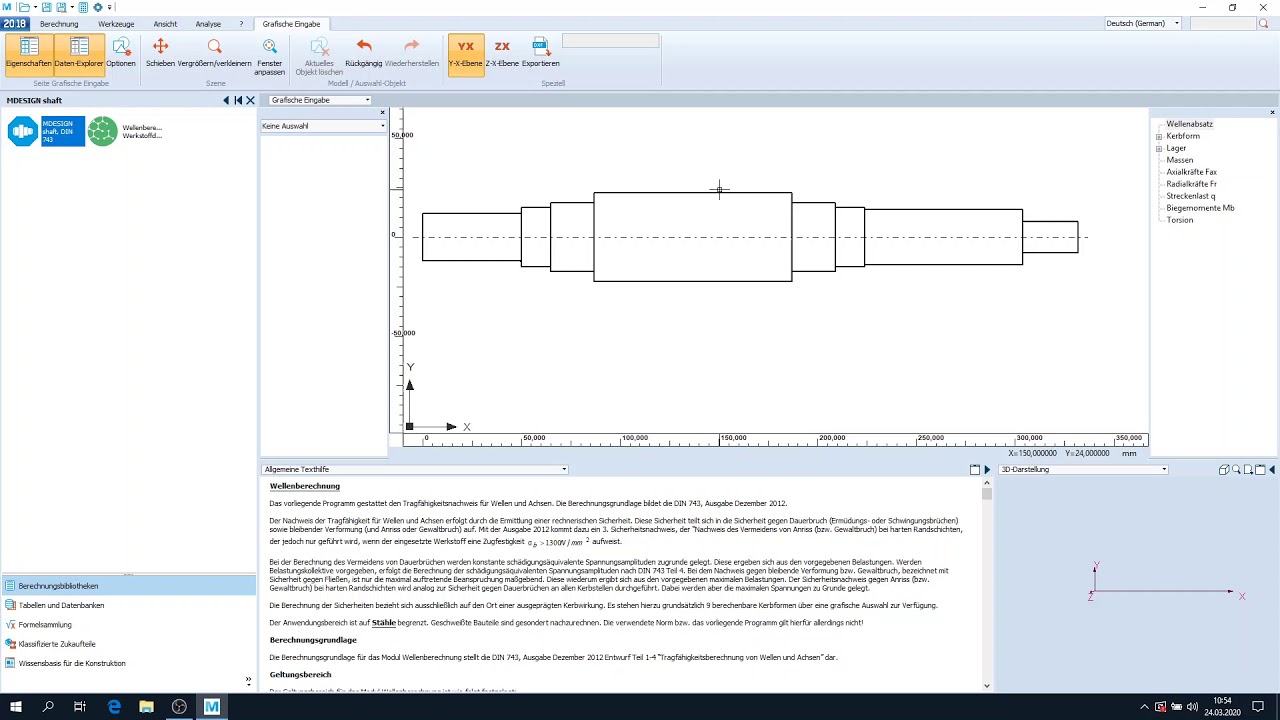1280x720 pixels.
Task: Switch to the Z-X-Ebene plane
Action: click(x=502, y=54)
